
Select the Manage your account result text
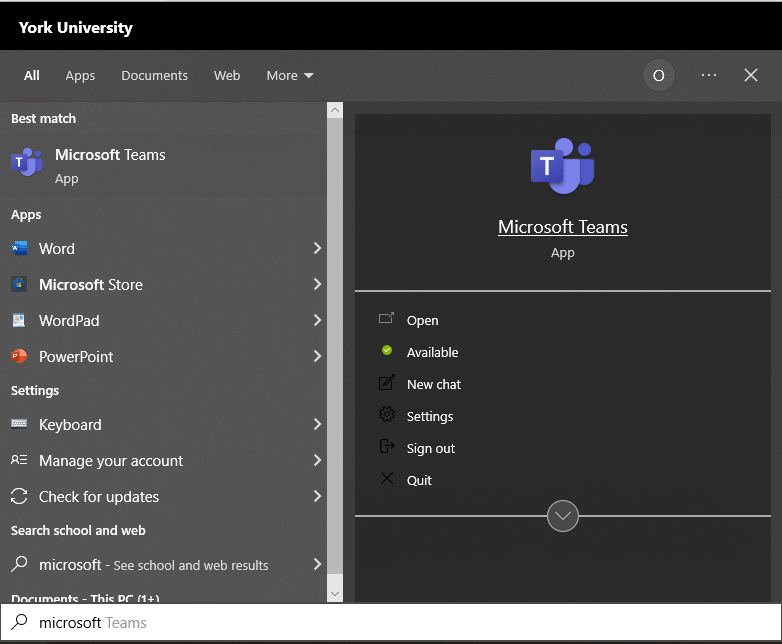[111, 460]
